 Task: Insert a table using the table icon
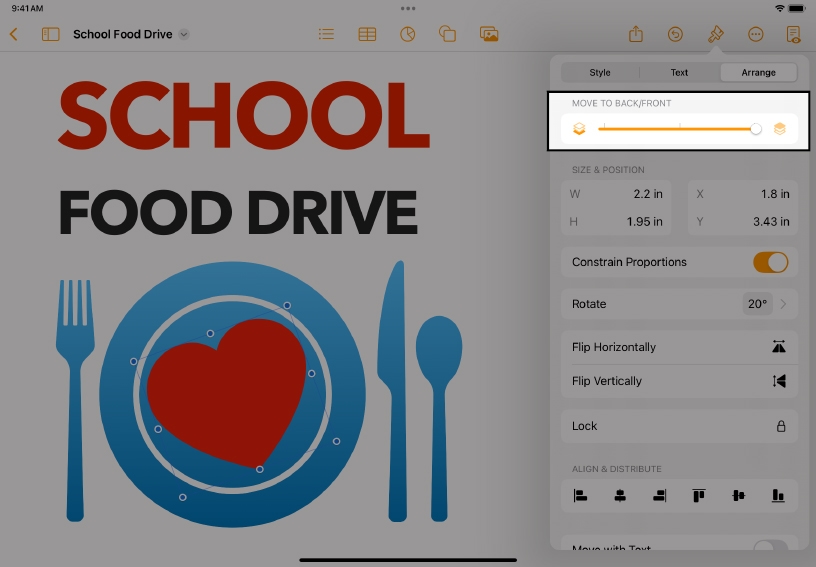(367, 34)
